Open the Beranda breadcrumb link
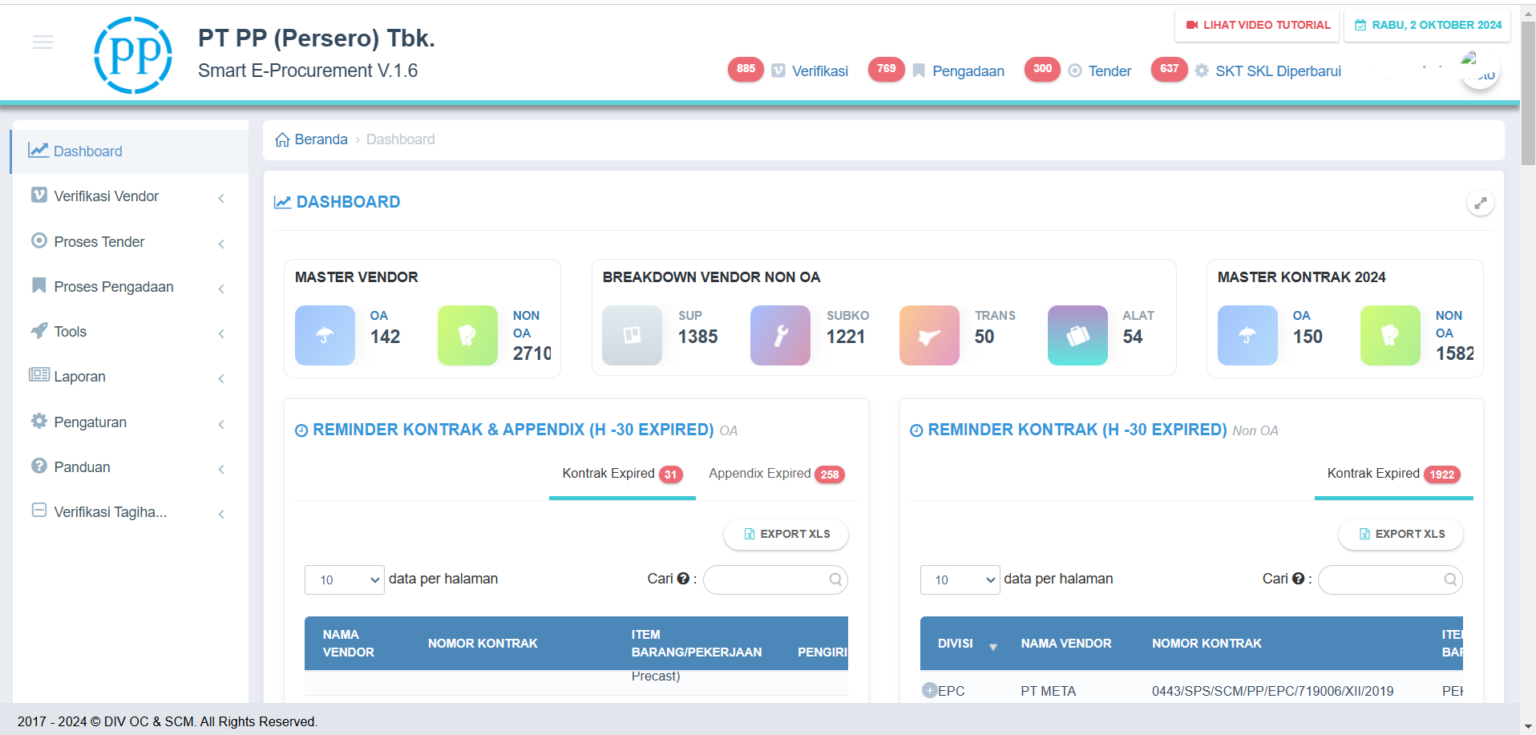 [x=320, y=140]
